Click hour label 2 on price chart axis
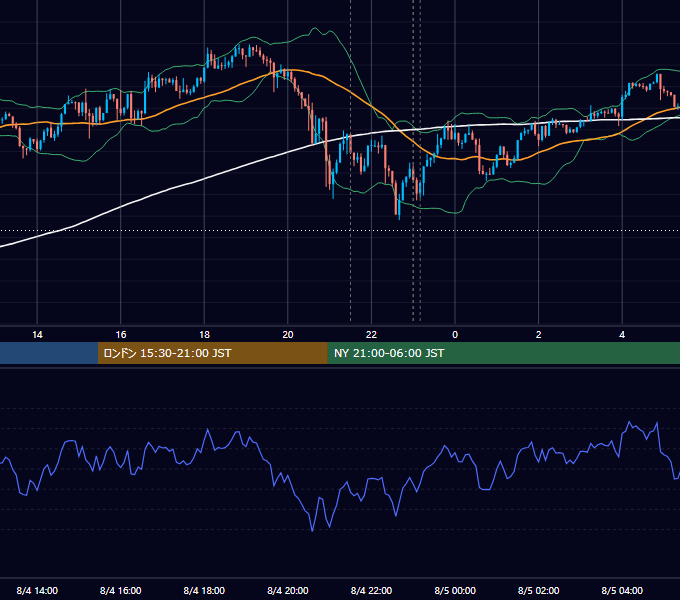680x600 pixels. pyautogui.click(x=539, y=334)
